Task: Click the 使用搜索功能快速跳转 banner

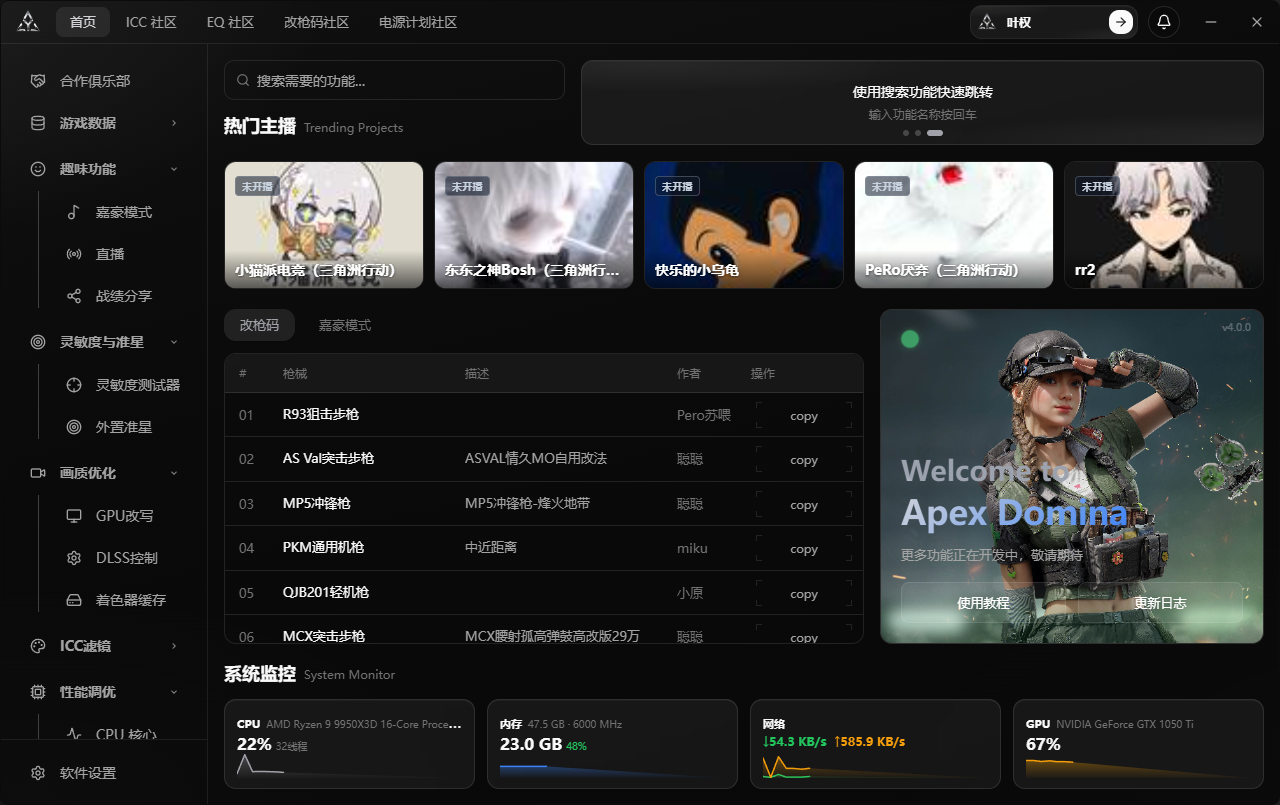Action: tap(922, 102)
